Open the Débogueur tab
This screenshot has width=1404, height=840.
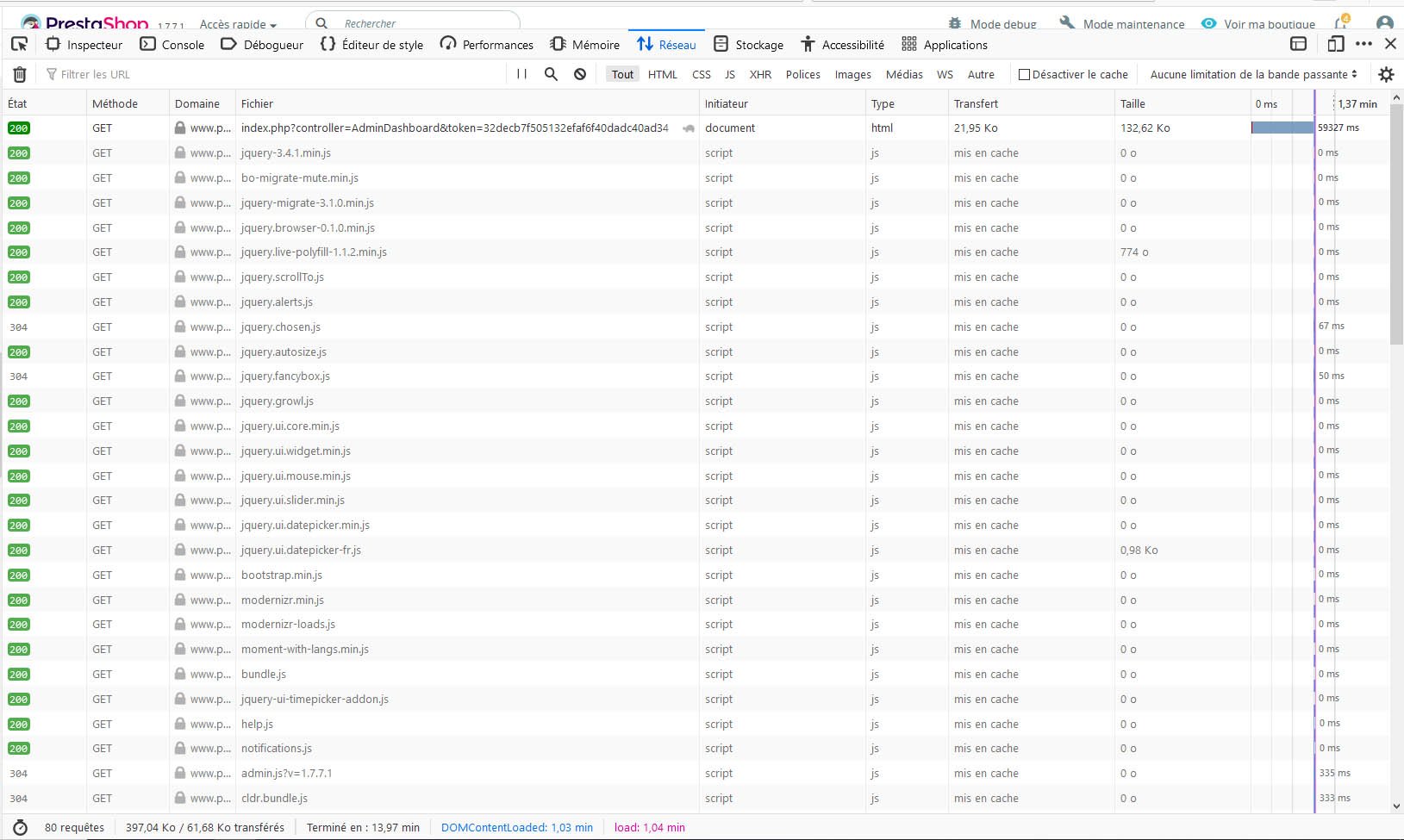262,45
